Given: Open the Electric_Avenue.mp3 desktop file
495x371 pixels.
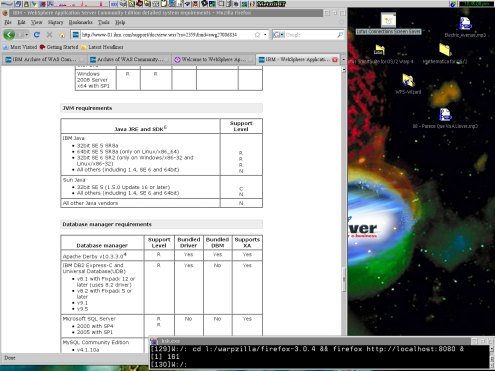Looking at the screenshot, I should click(x=465, y=27).
